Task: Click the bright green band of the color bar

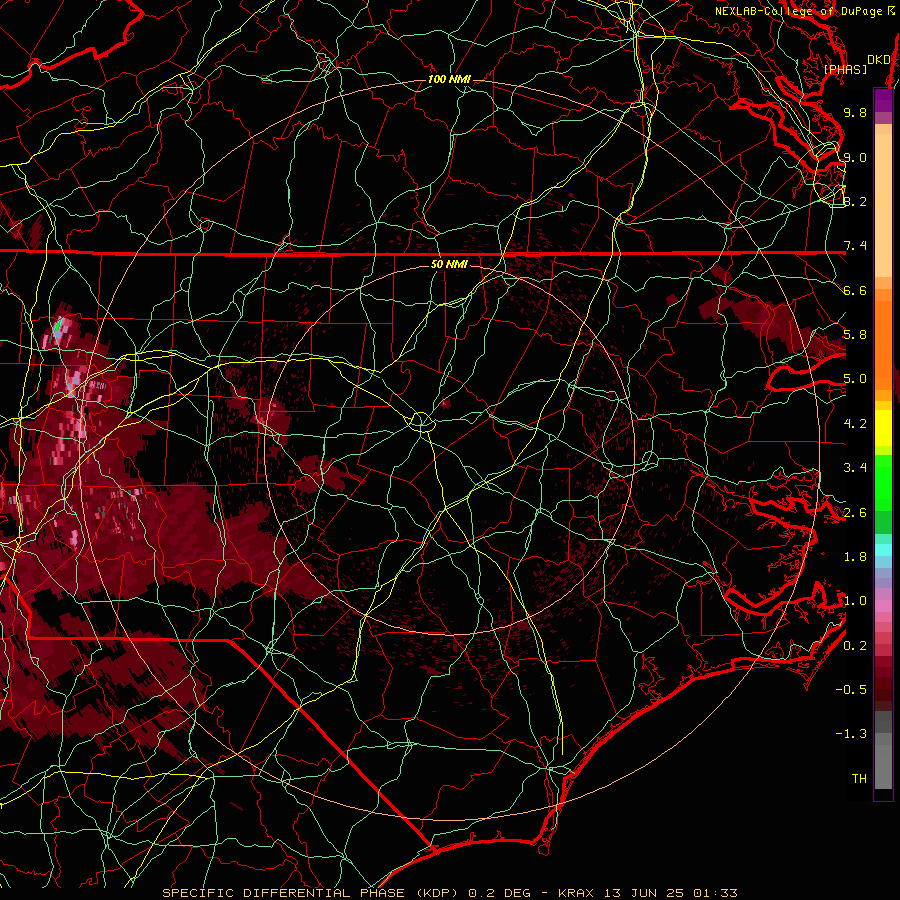Action: [883, 482]
